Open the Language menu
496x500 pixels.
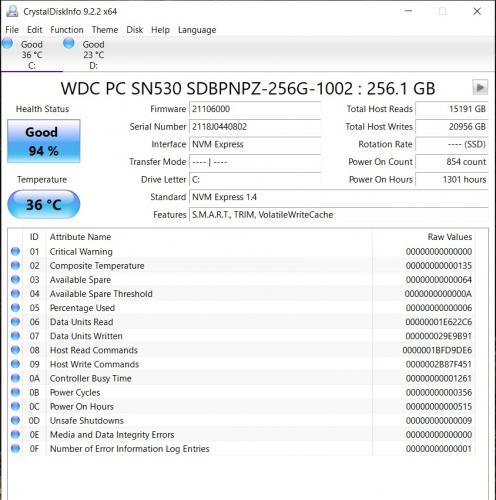pos(197,30)
